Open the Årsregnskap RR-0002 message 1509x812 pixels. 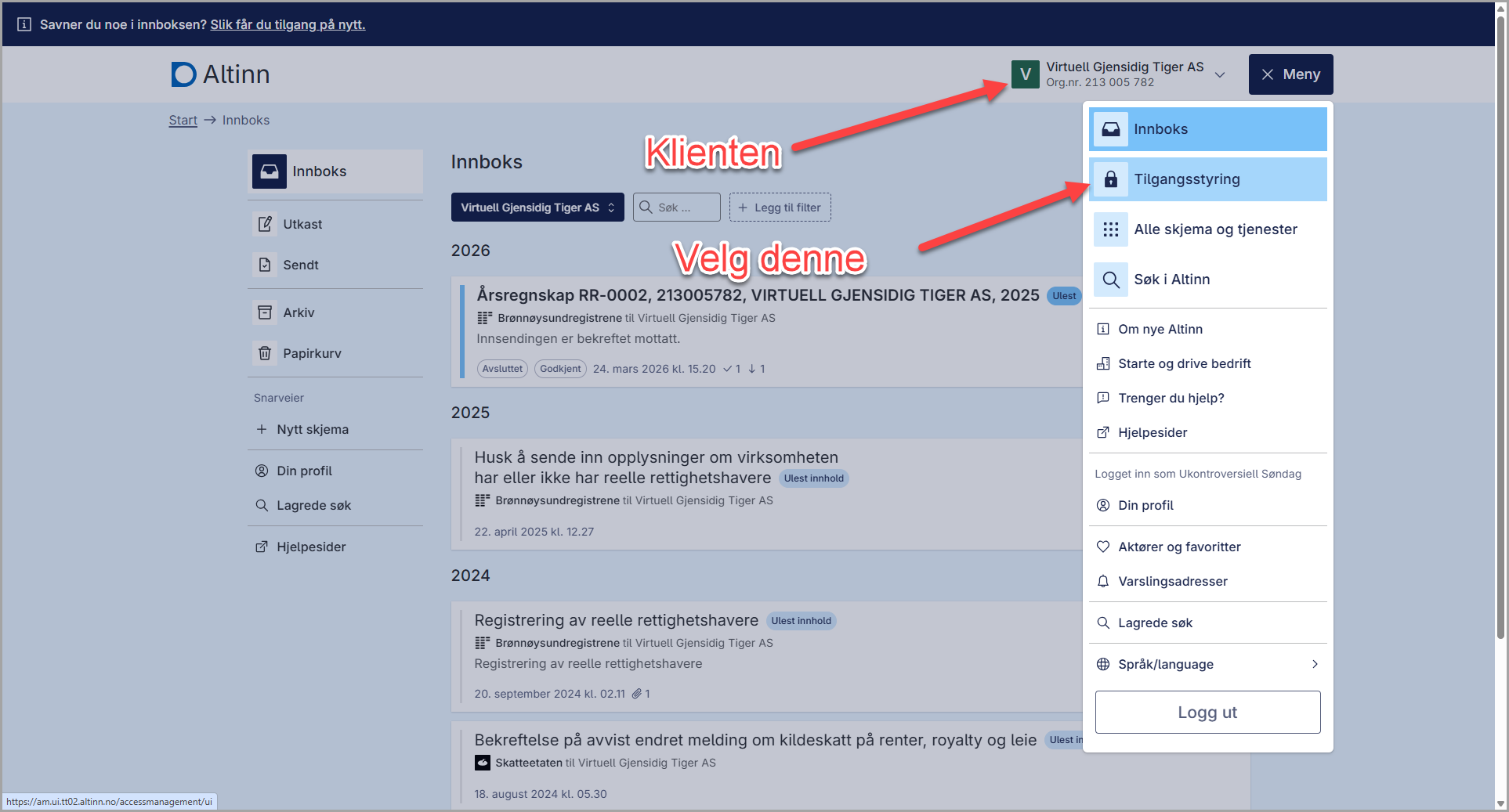758,295
